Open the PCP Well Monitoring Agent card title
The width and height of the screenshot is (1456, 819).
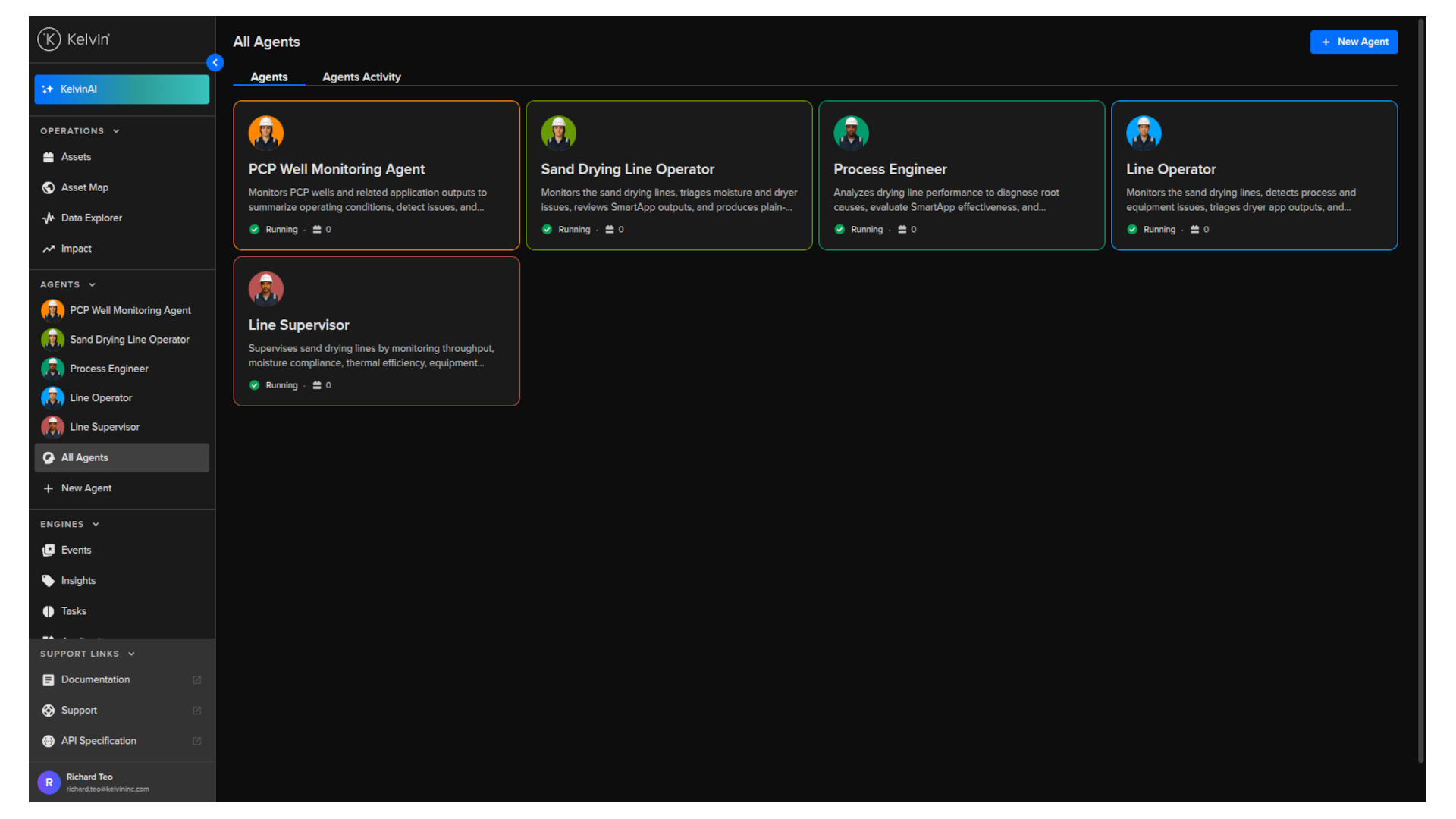point(337,170)
